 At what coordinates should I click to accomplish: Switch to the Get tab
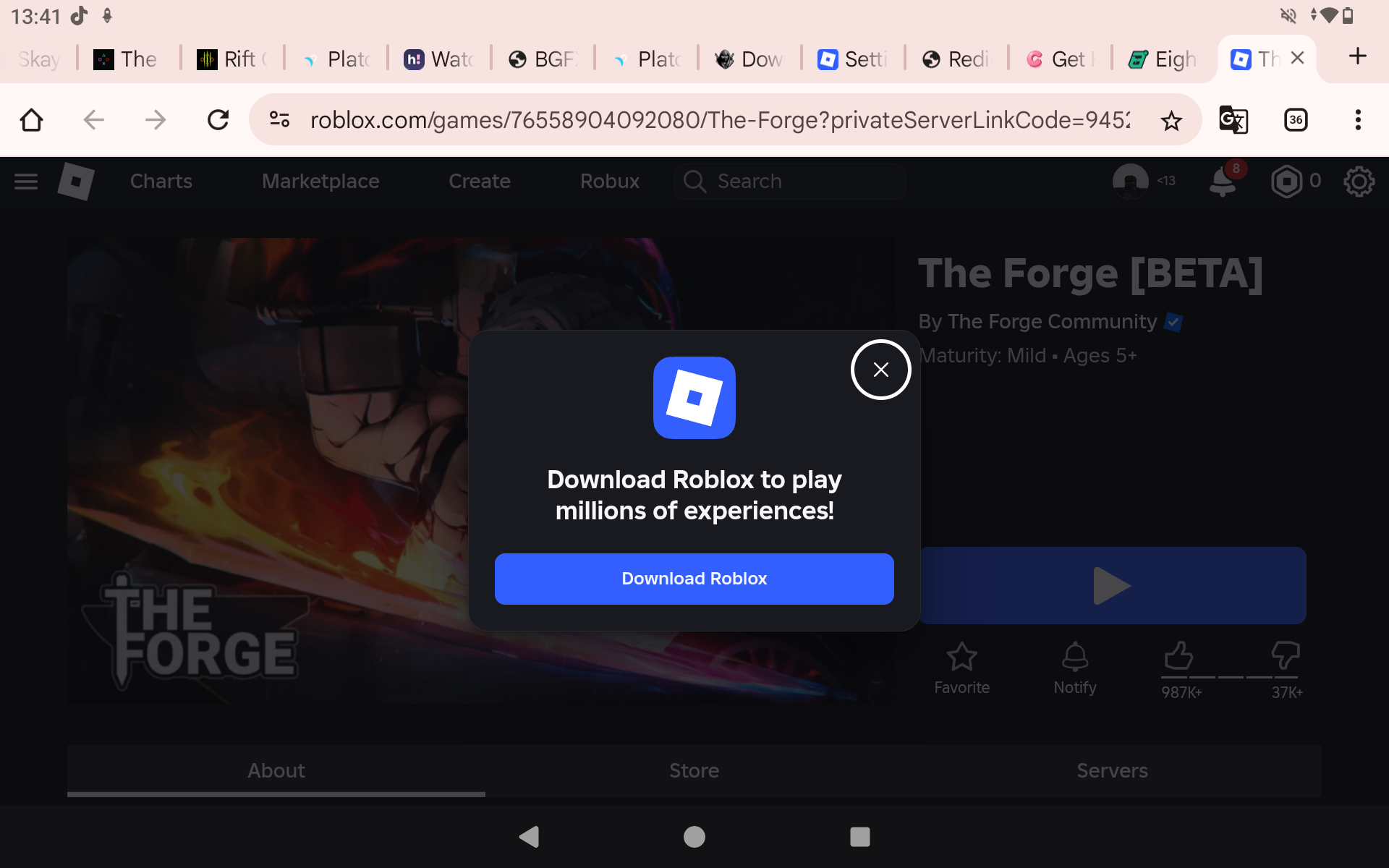[1060, 59]
